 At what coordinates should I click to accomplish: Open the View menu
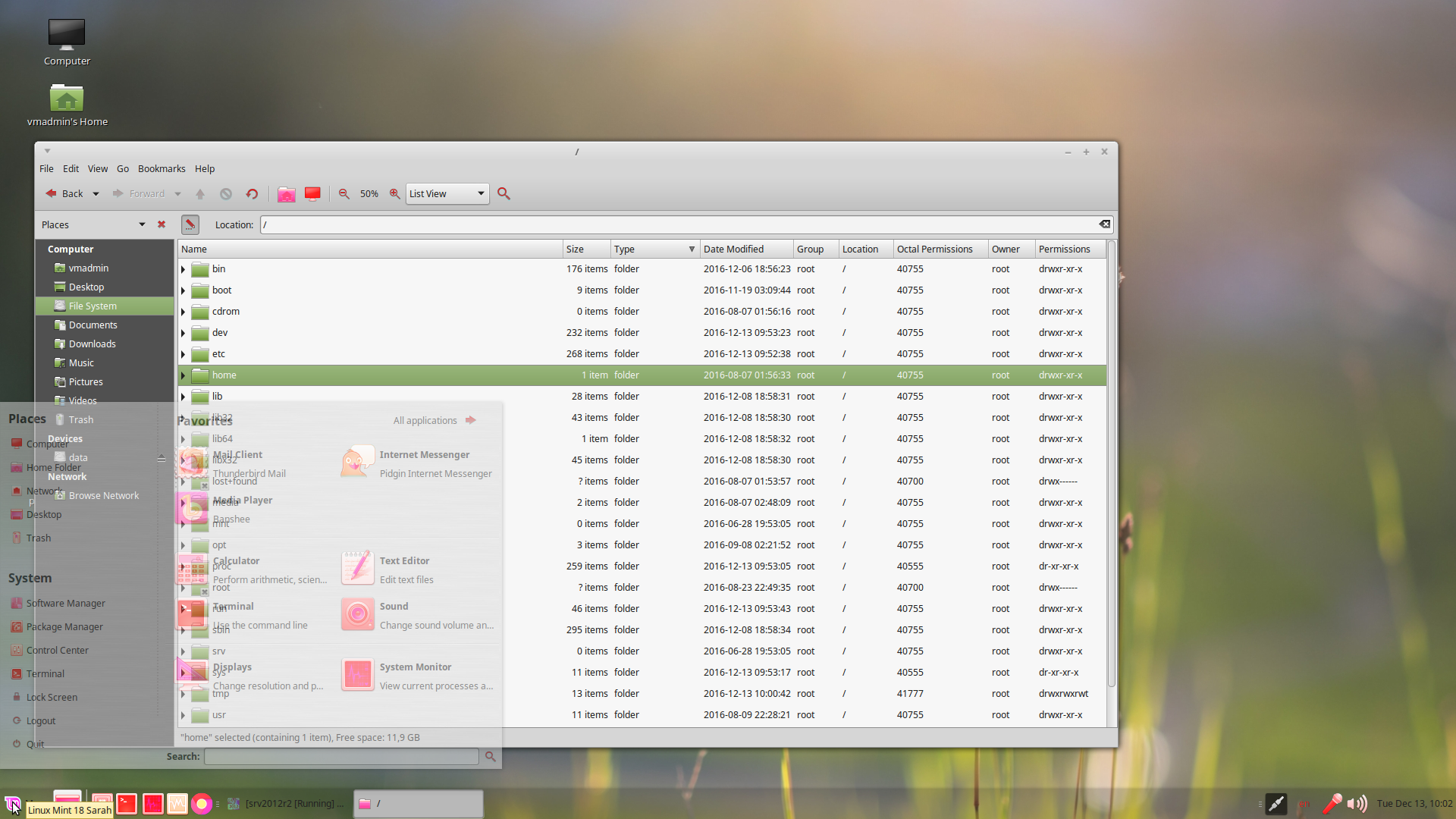coord(97,169)
